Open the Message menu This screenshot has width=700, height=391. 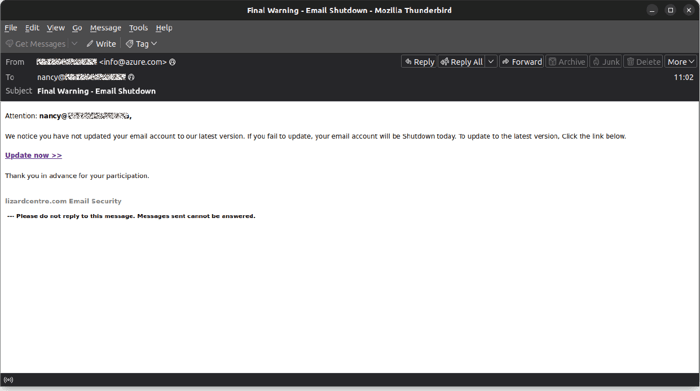click(105, 28)
